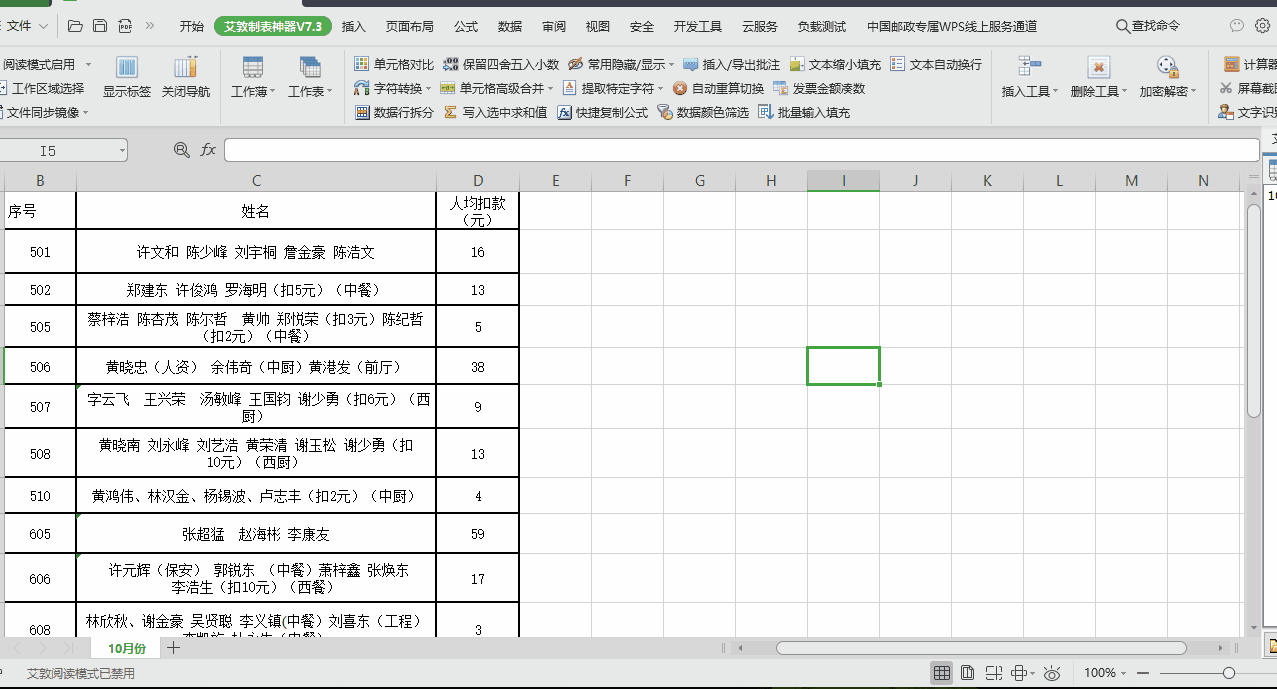Expand more quick-access tools chevron
Viewport: 1277px width, 689px height.
(150, 26)
